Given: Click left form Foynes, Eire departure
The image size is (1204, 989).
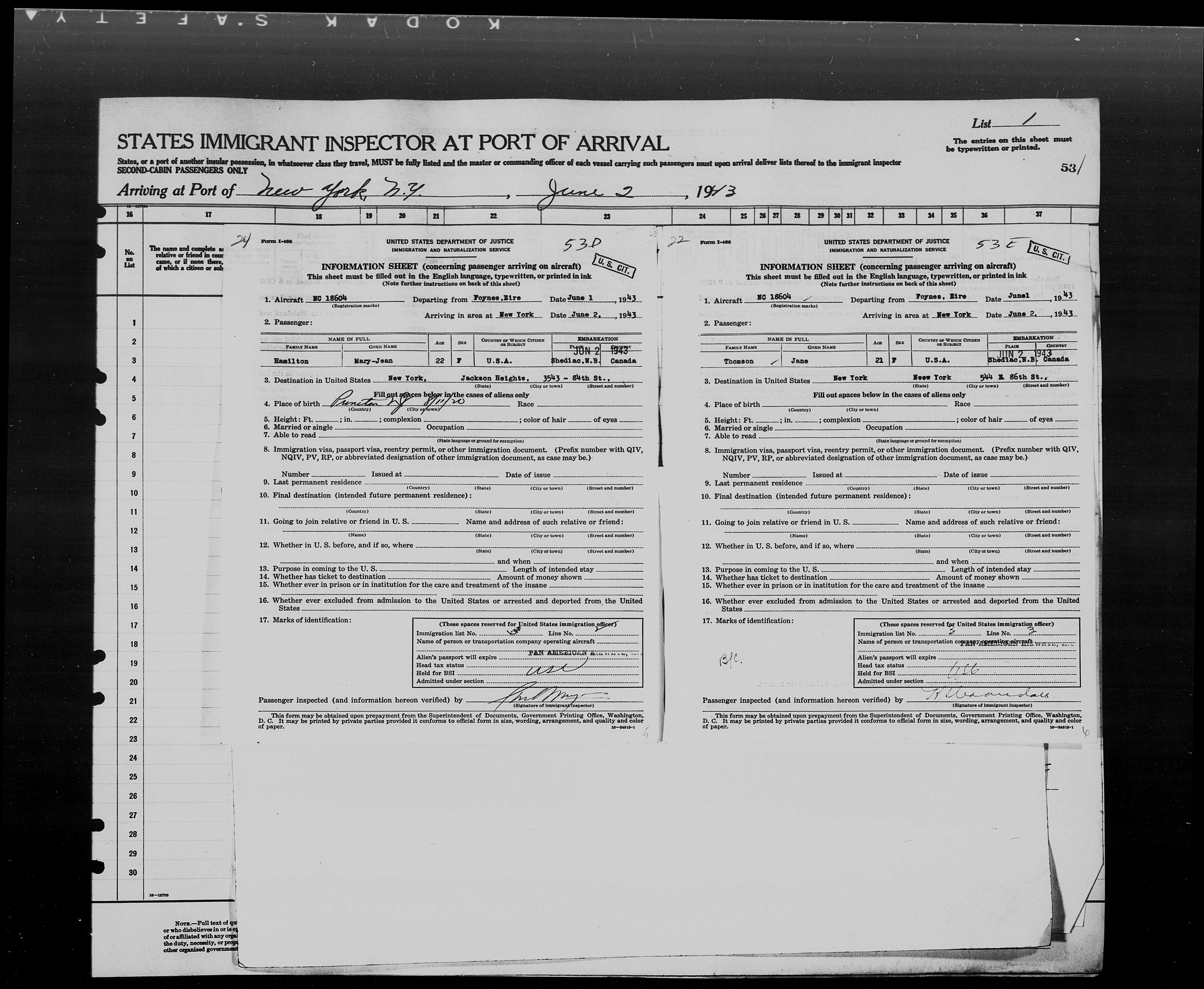Looking at the screenshot, I should pyautogui.click(x=497, y=298).
